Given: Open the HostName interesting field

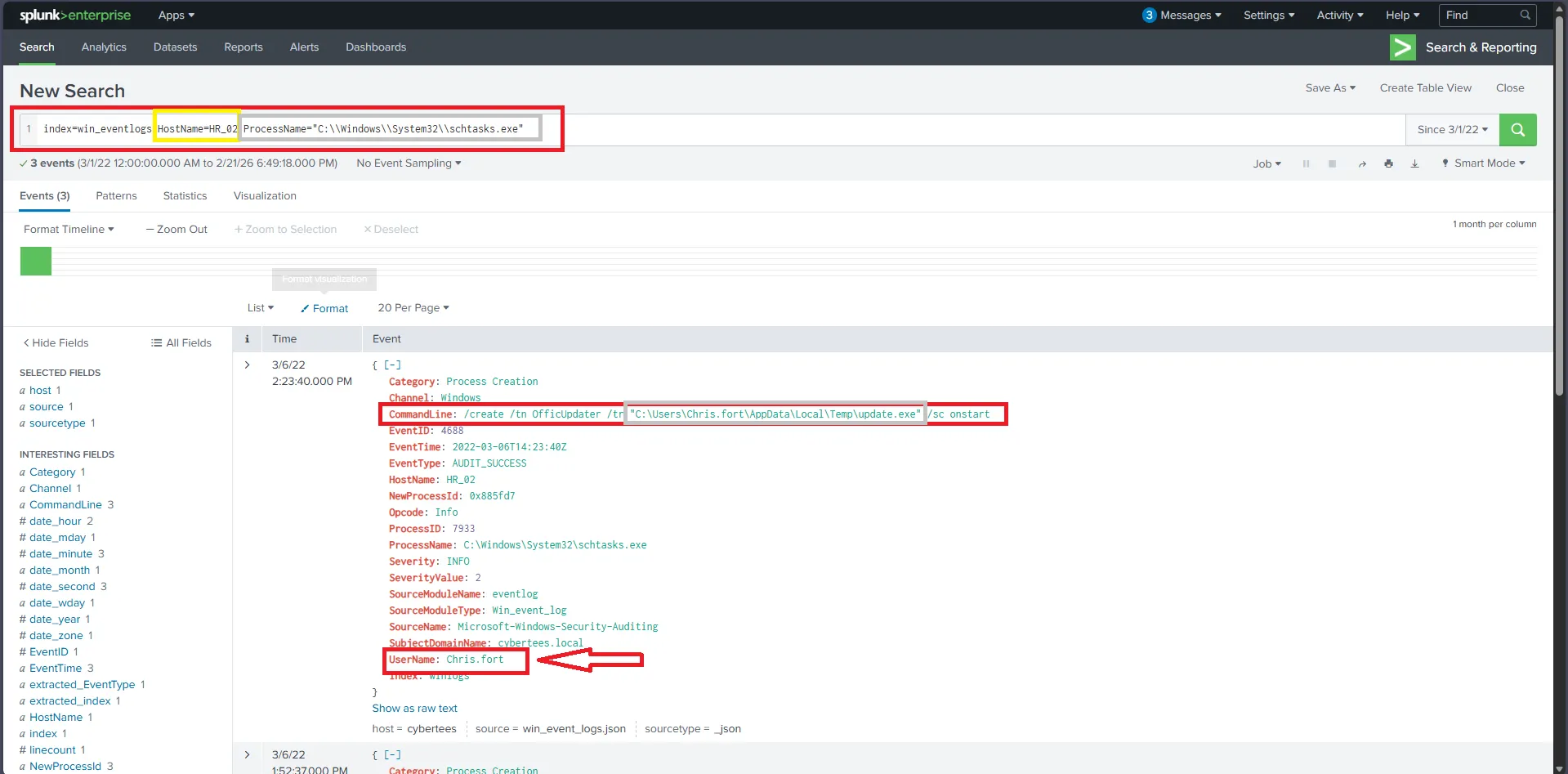Looking at the screenshot, I should click(56, 718).
